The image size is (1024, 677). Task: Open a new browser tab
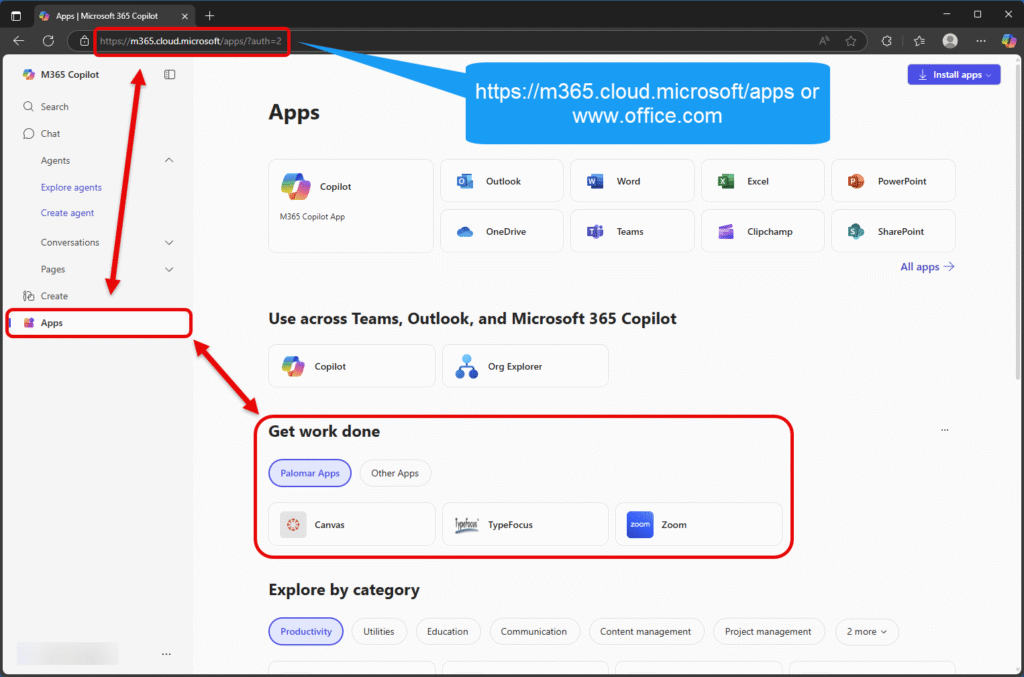click(210, 16)
